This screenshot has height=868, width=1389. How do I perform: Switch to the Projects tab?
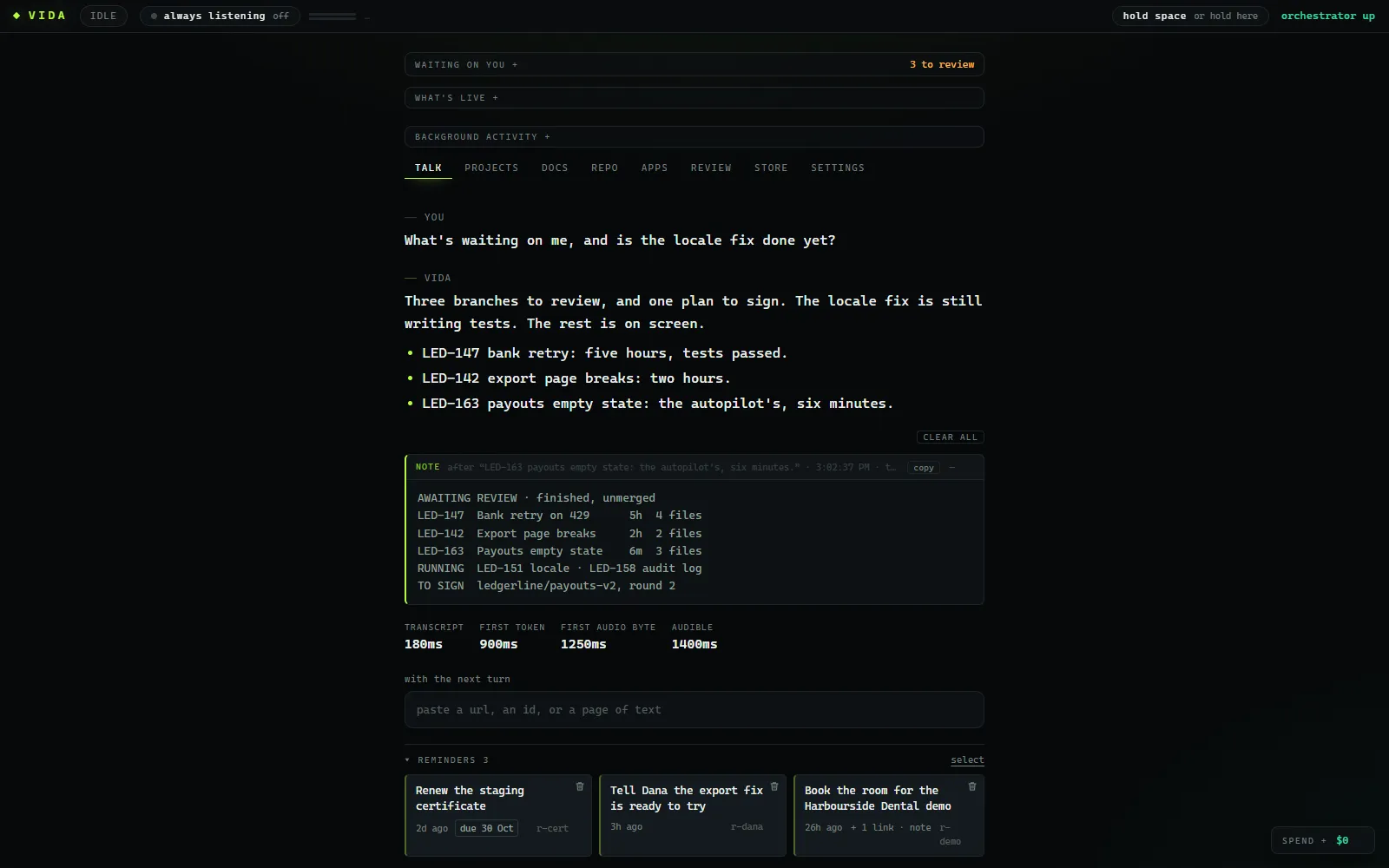(x=491, y=168)
